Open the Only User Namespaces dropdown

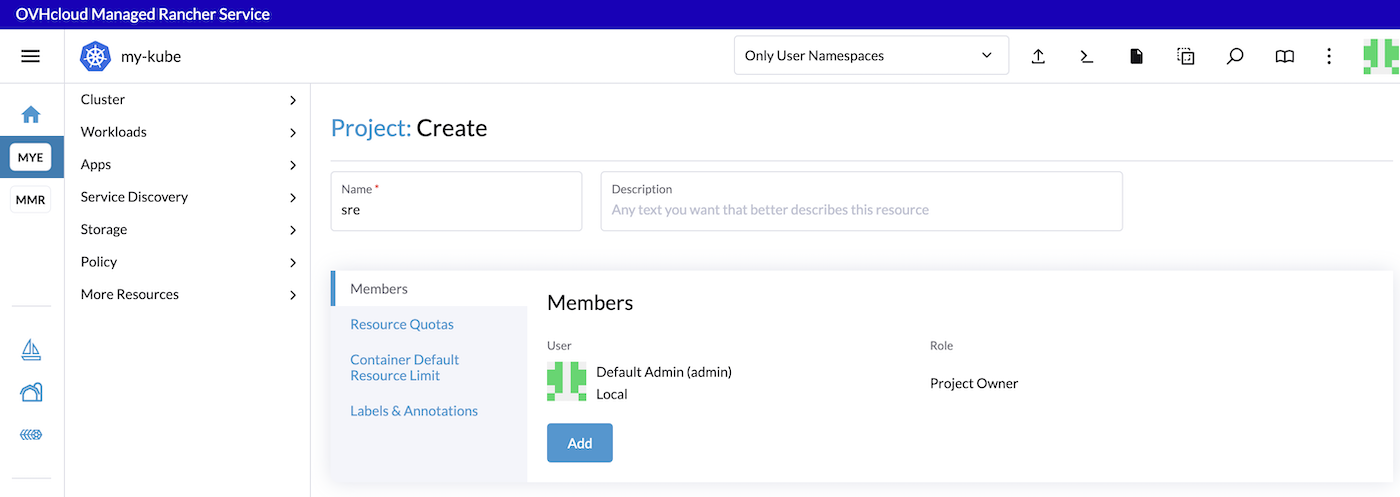871,56
